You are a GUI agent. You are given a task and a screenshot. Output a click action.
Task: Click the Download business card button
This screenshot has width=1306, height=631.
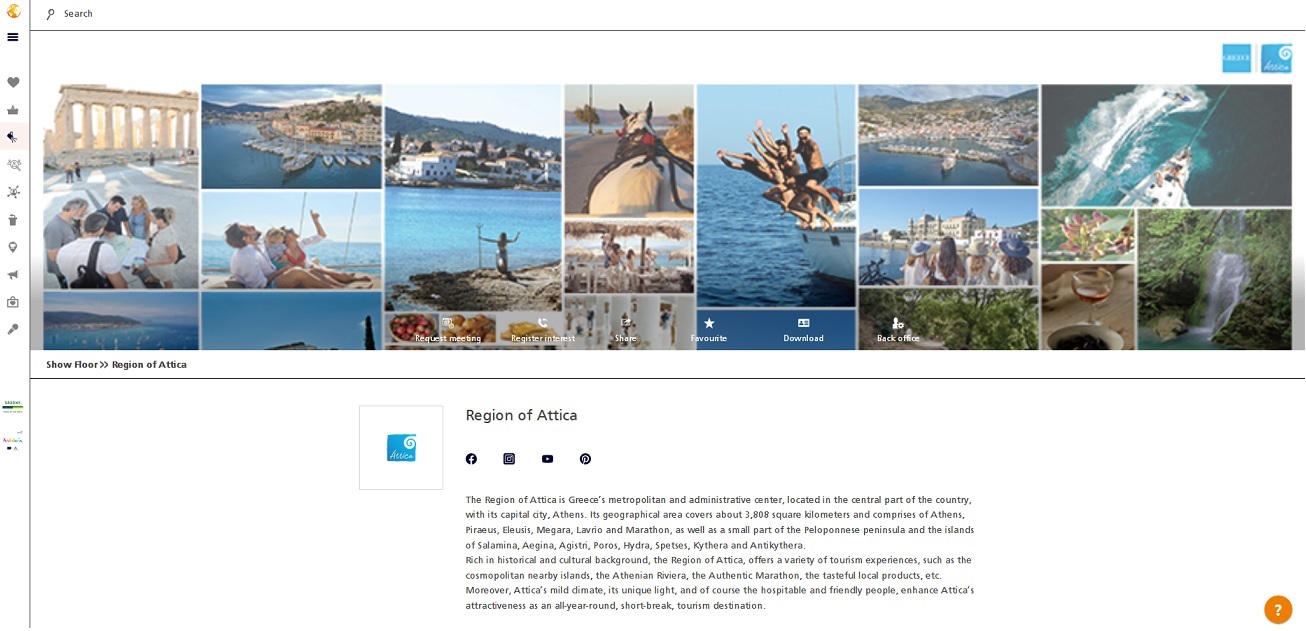pos(803,330)
